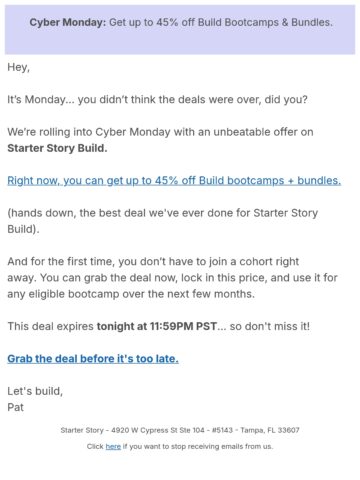Click the 'It's Monday...' opening sentence

pos(157,99)
